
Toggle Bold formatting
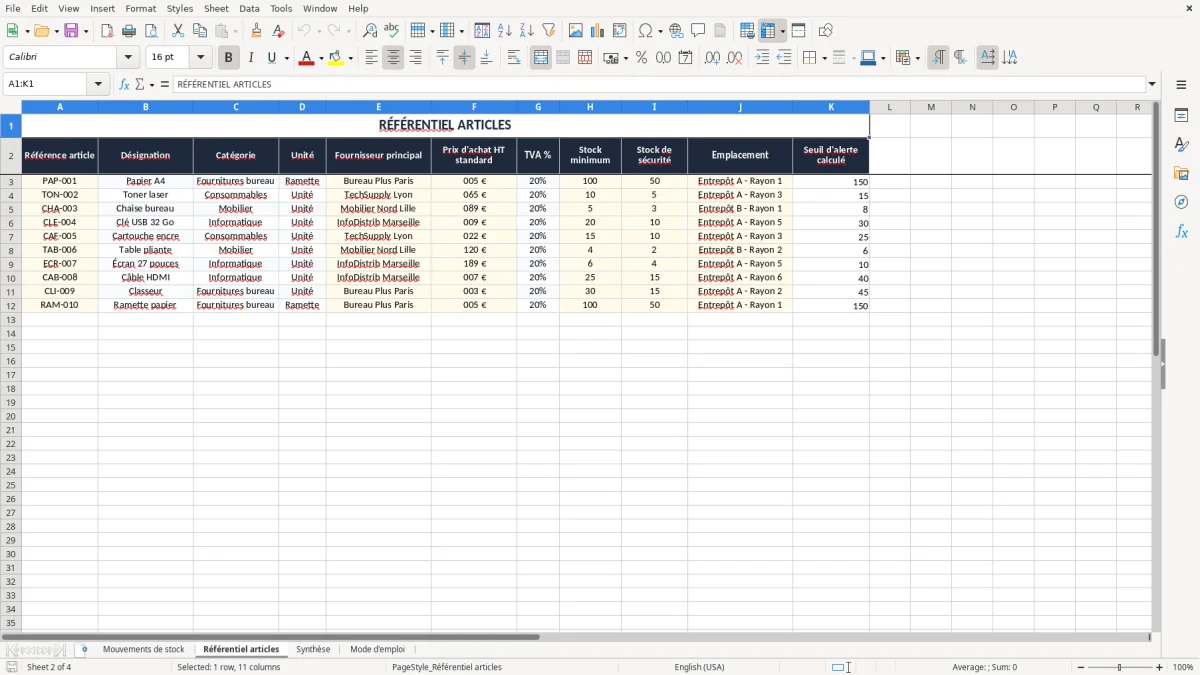pos(229,58)
